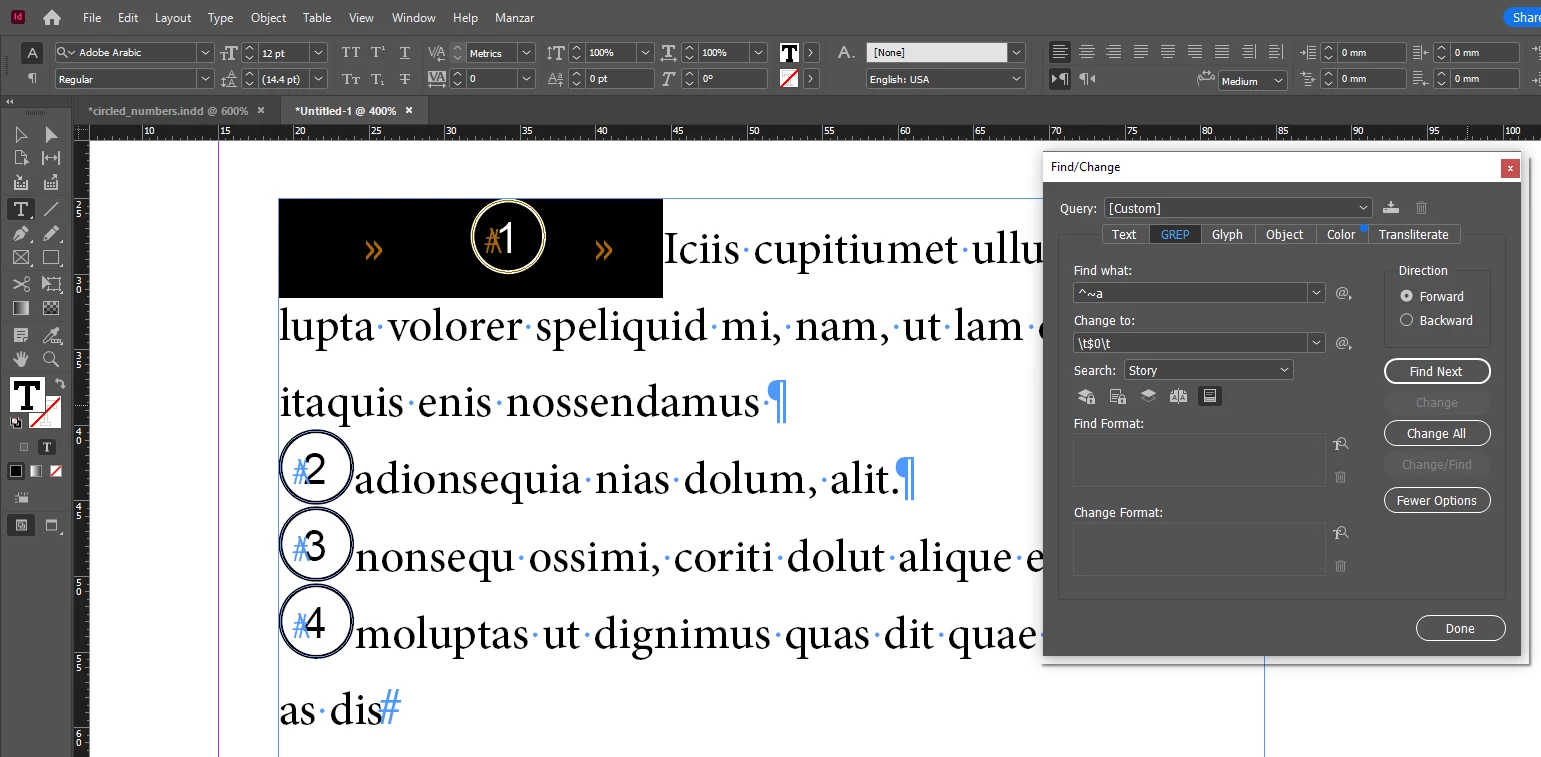Click the Fewer Options button
The width and height of the screenshot is (1541, 757).
pos(1436,500)
